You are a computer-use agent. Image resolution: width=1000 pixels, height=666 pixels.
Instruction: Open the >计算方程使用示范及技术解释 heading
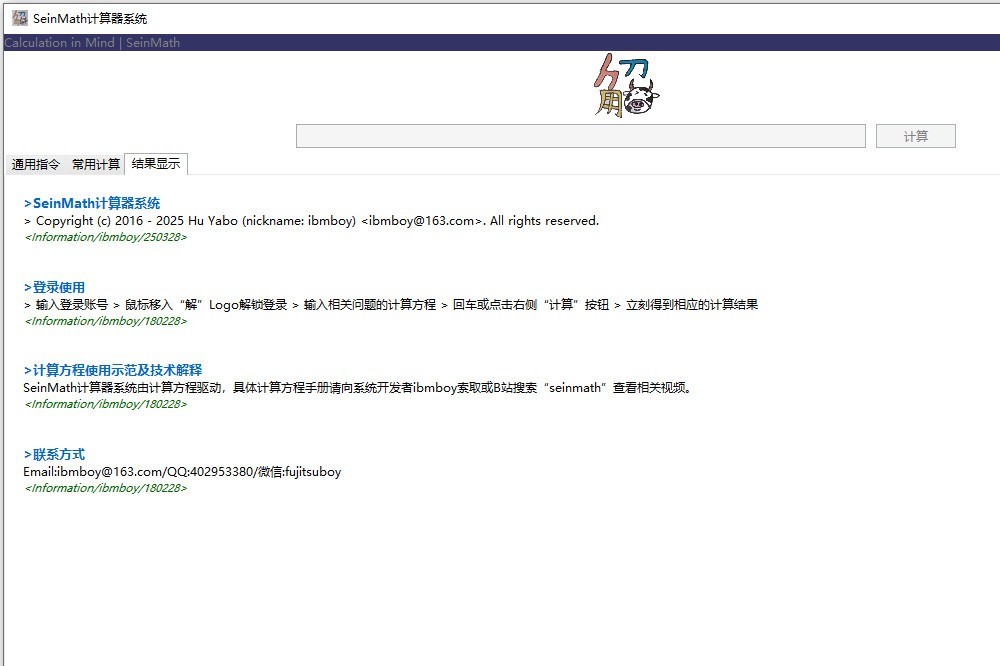(113, 370)
